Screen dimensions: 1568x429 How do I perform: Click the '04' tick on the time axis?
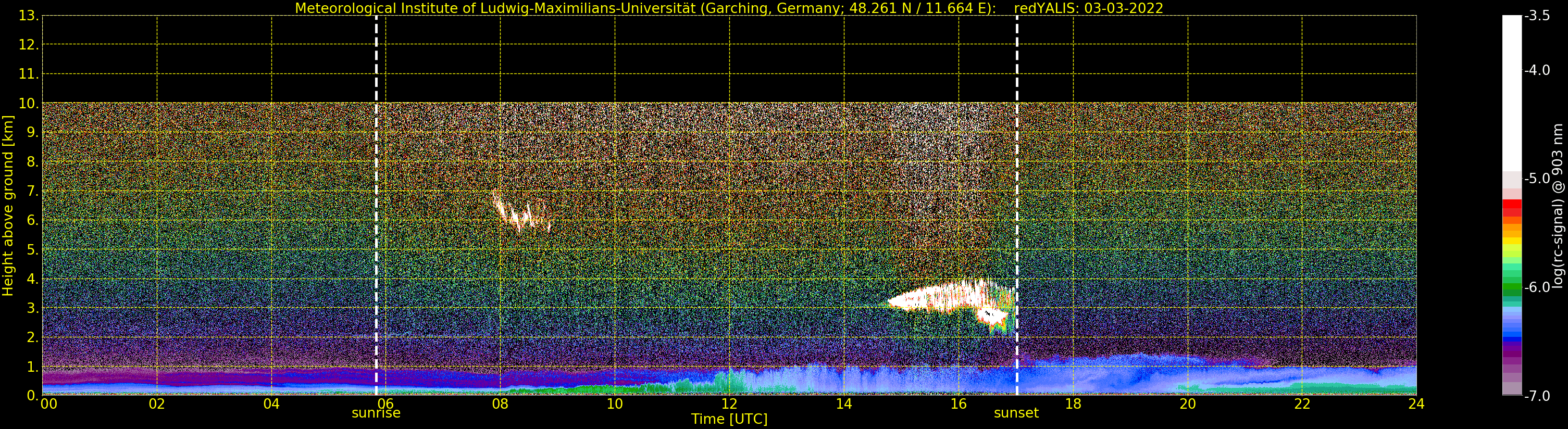271,403
